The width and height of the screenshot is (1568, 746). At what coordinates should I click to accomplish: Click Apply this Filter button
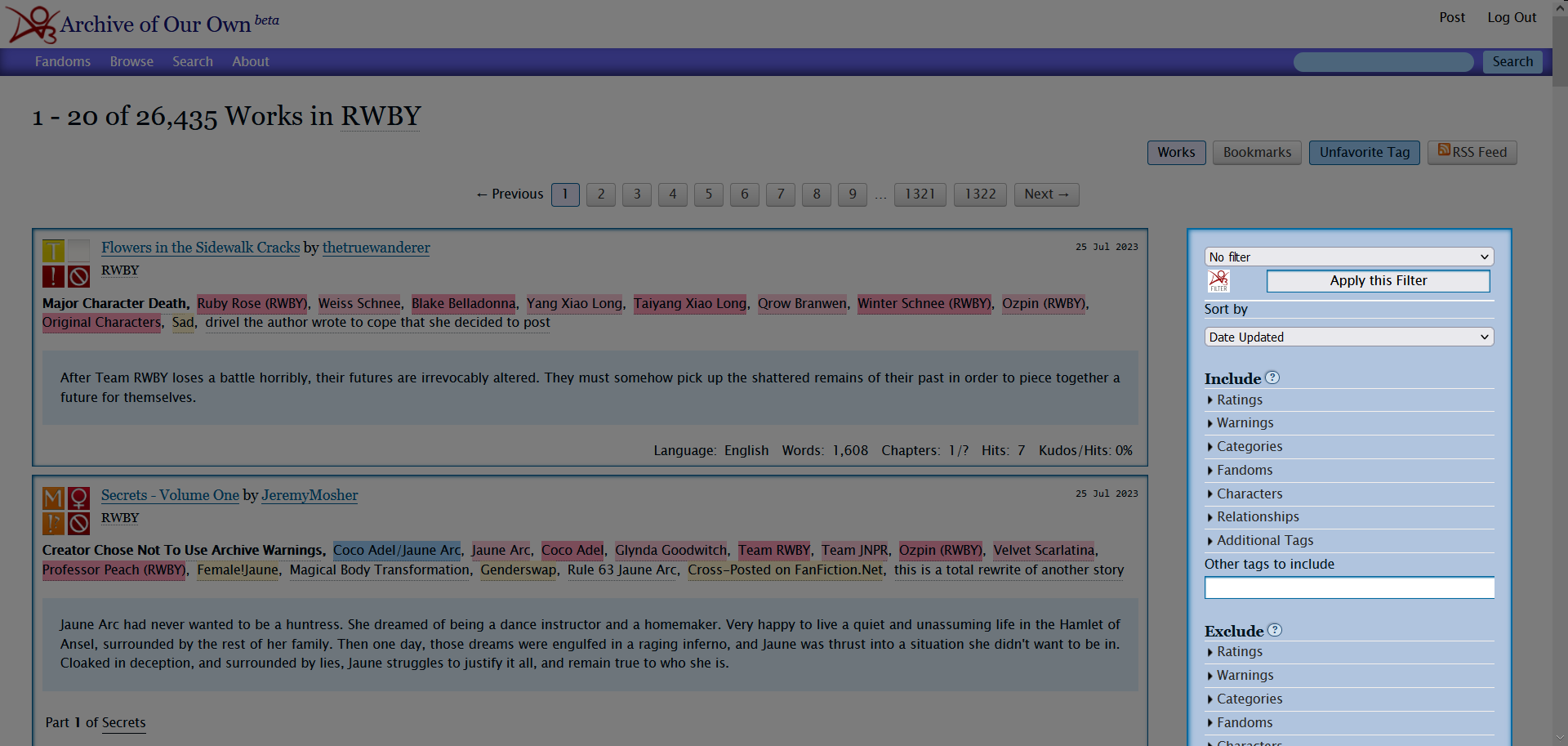click(x=1378, y=280)
